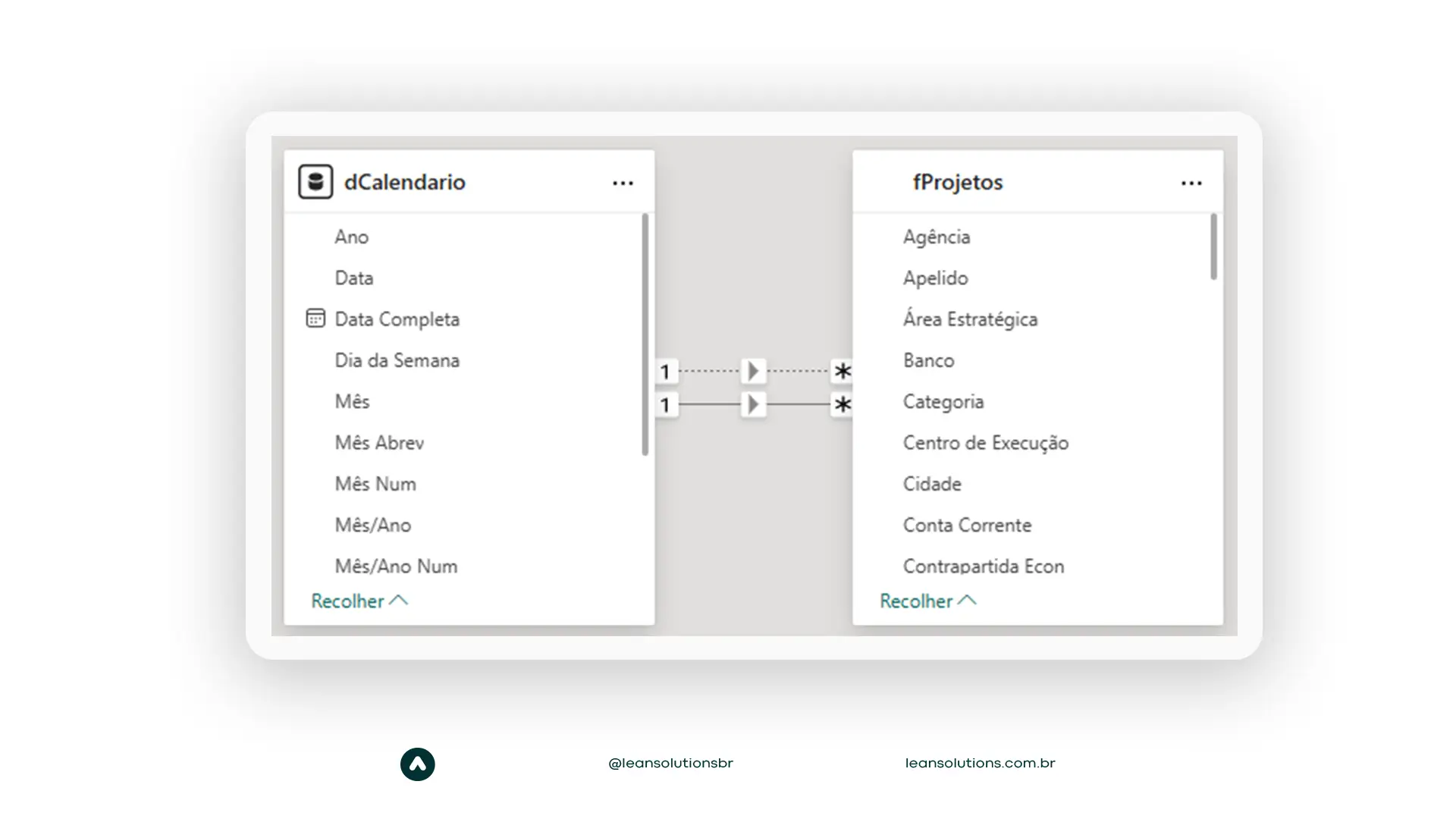The image size is (1456, 819).
Task: Select the Data field in dCalendario
Action: 354,278
